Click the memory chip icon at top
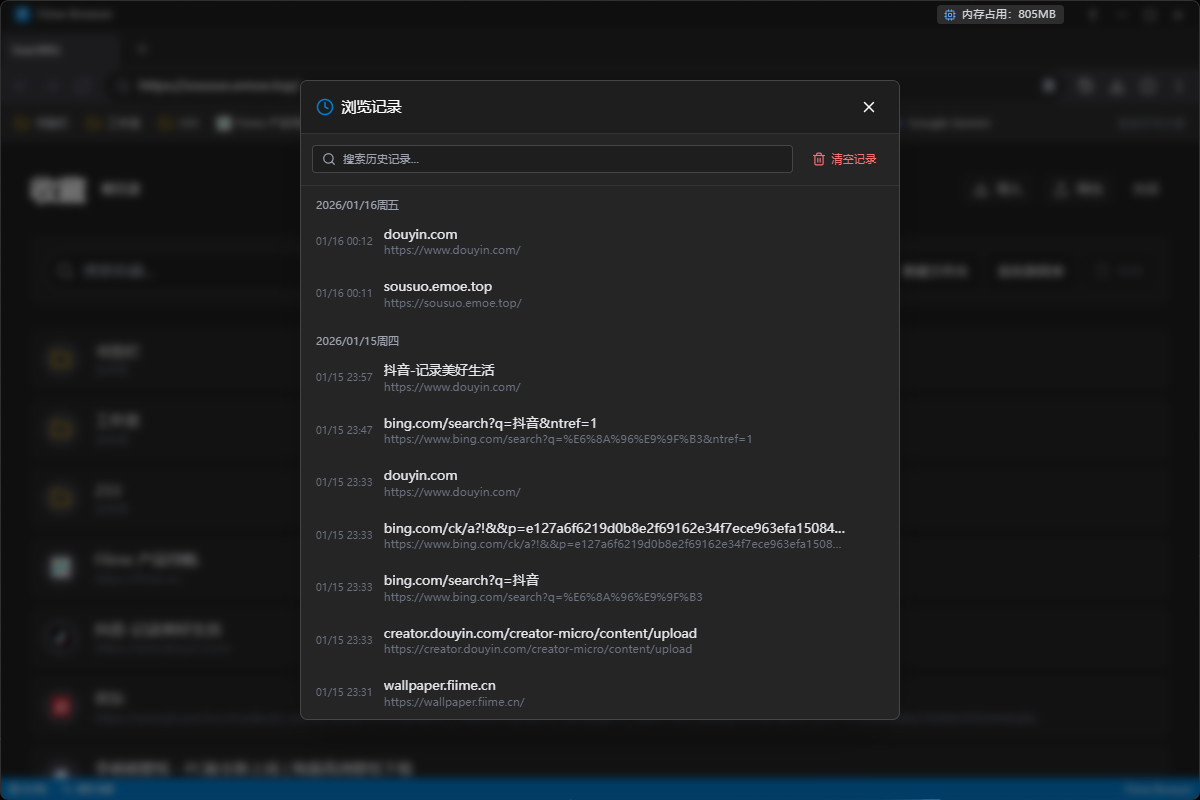The width and height of the screenshot is (1200, 800). pos(949,15)
